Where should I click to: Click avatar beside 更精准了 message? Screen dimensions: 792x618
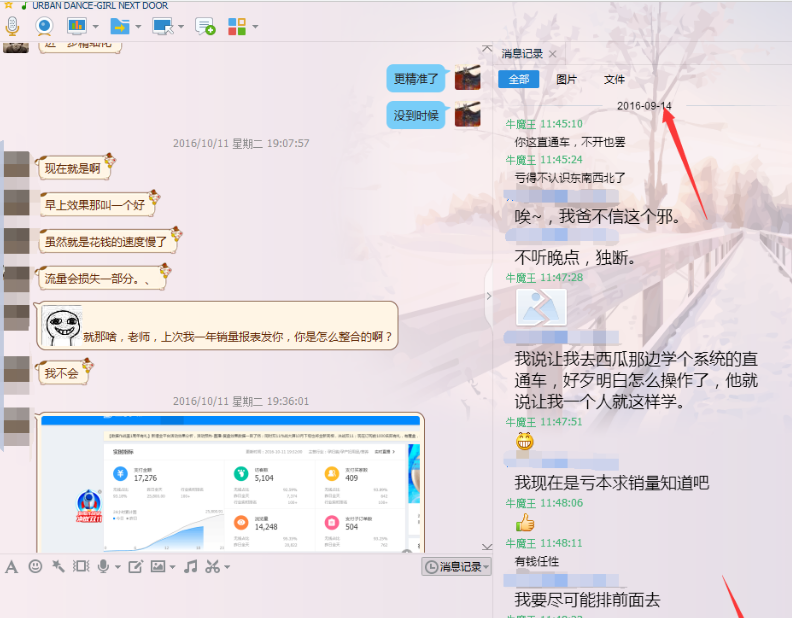[467, 77]
